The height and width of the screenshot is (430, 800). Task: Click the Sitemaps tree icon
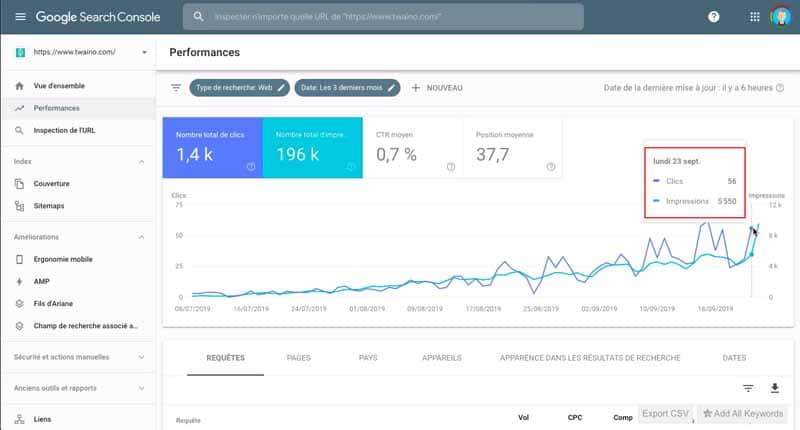coord(19,206)
